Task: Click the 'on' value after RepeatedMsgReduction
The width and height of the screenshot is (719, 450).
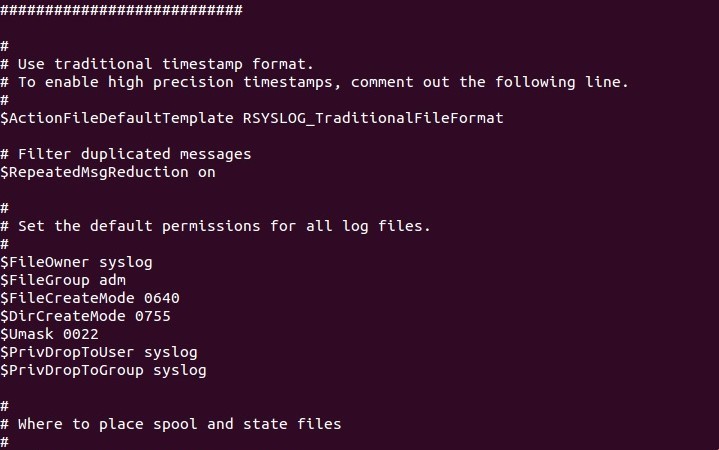Action: coord(207,173)
